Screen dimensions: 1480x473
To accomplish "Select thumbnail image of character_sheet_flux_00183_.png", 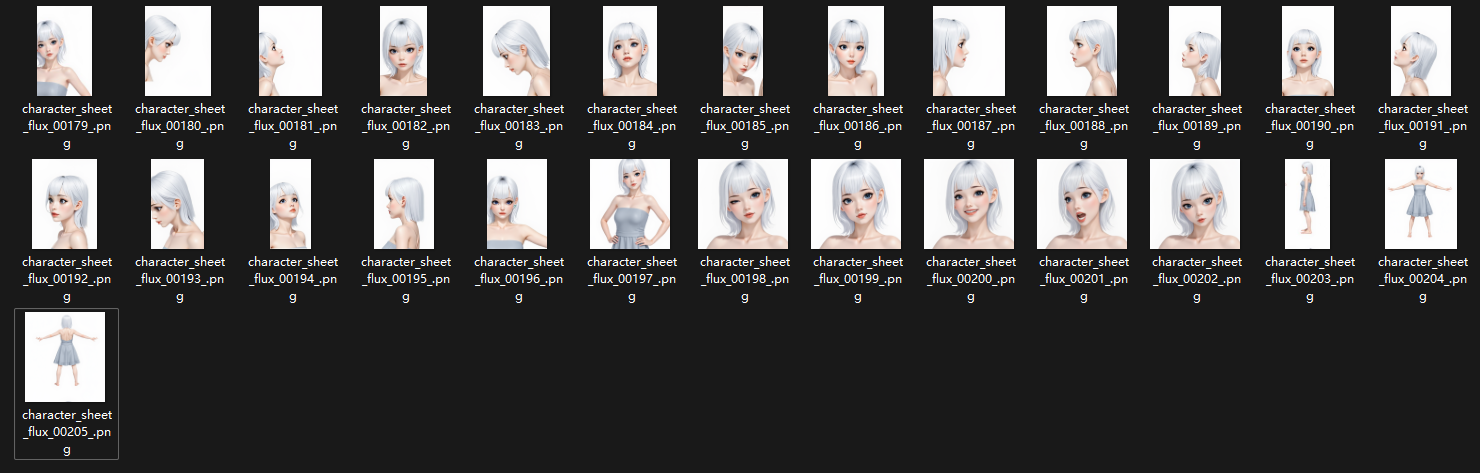I will pos(517,51).
